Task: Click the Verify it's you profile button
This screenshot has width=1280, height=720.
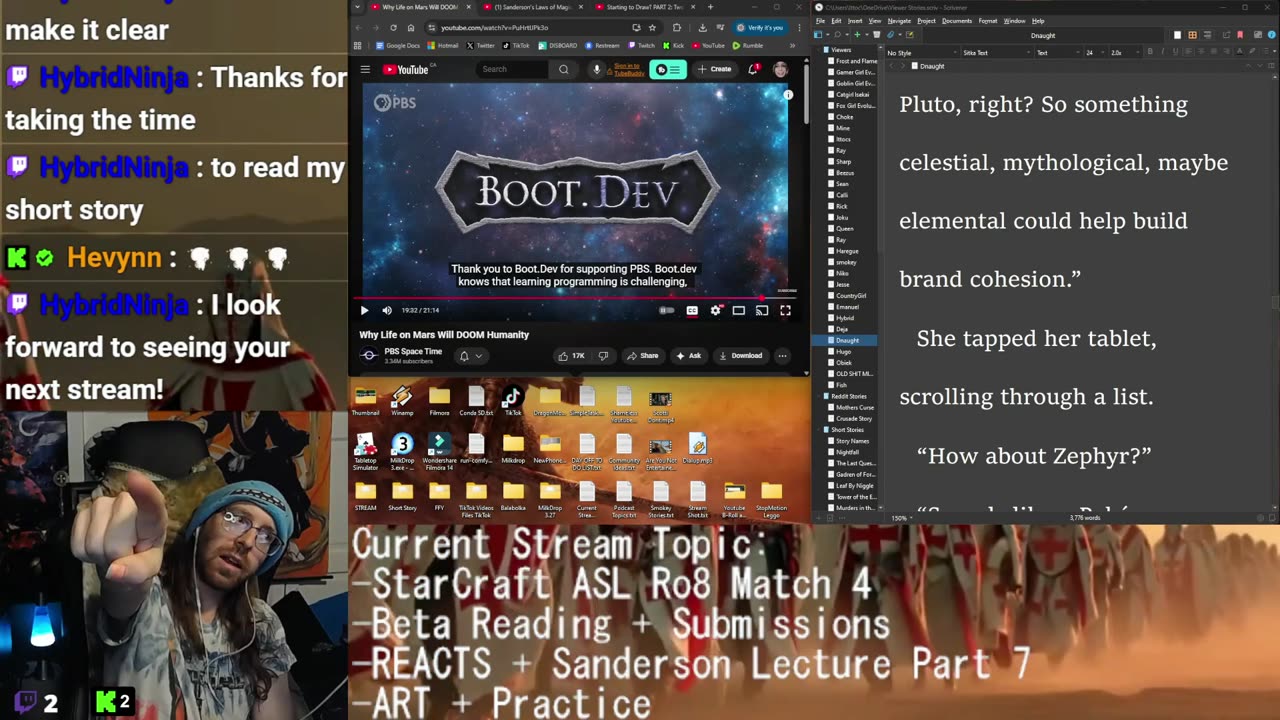Action: pyautogui.click(x=760, y=28)
